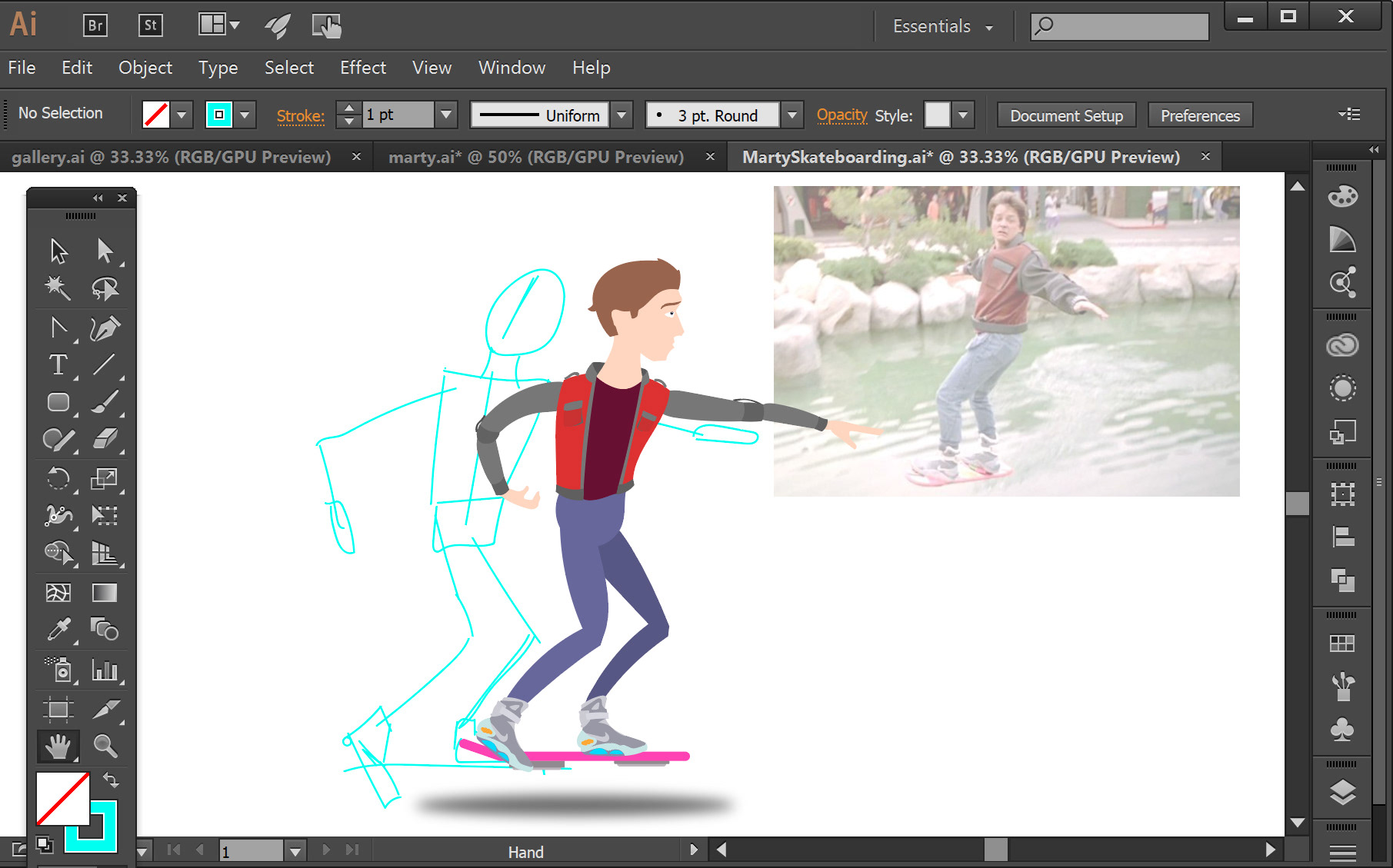Expand the graphic Style dropdown

pyautogui.click(x=963, y=115)
